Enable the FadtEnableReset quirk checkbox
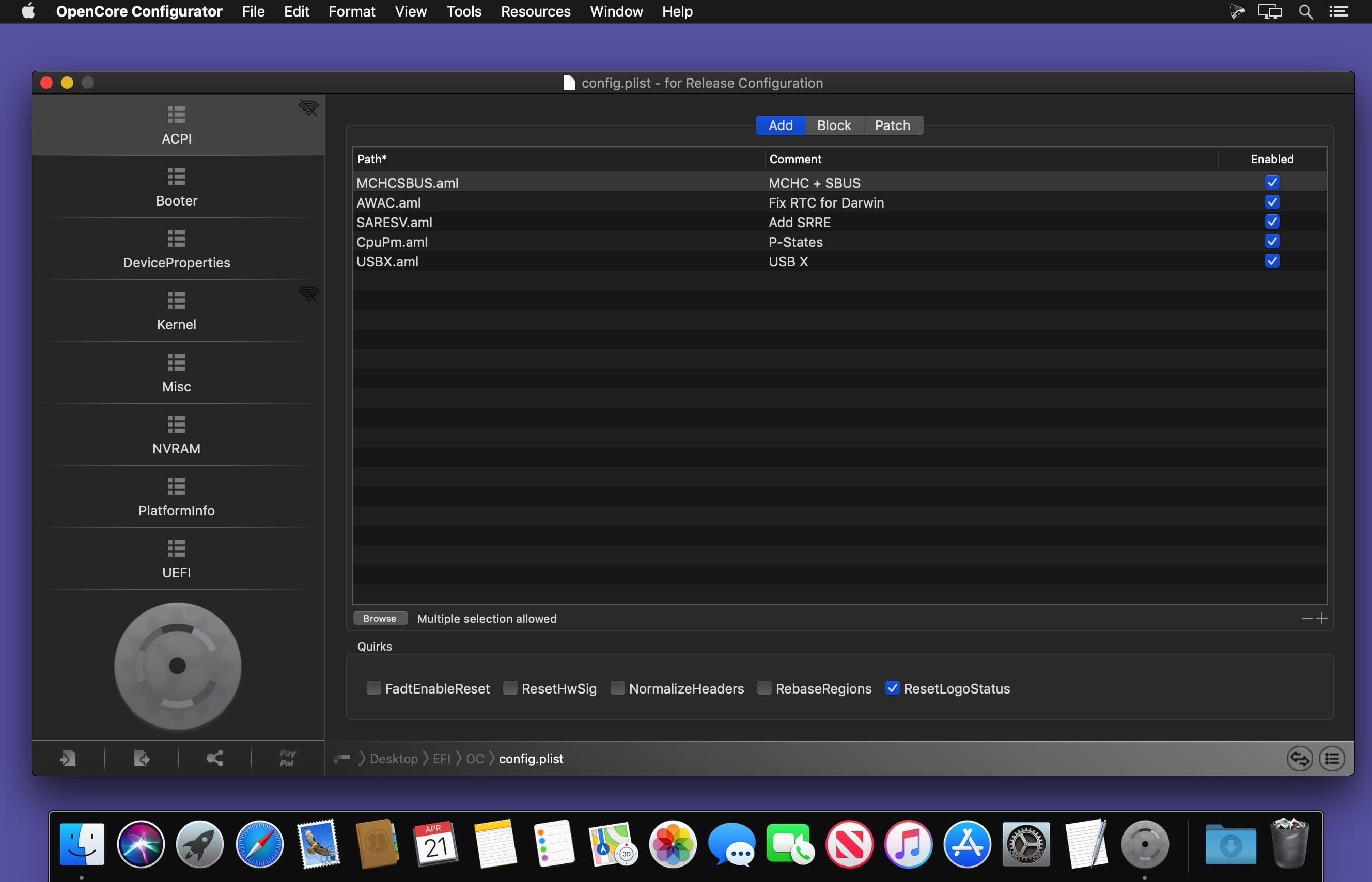The image size is (1372, 882). (373, 688)
